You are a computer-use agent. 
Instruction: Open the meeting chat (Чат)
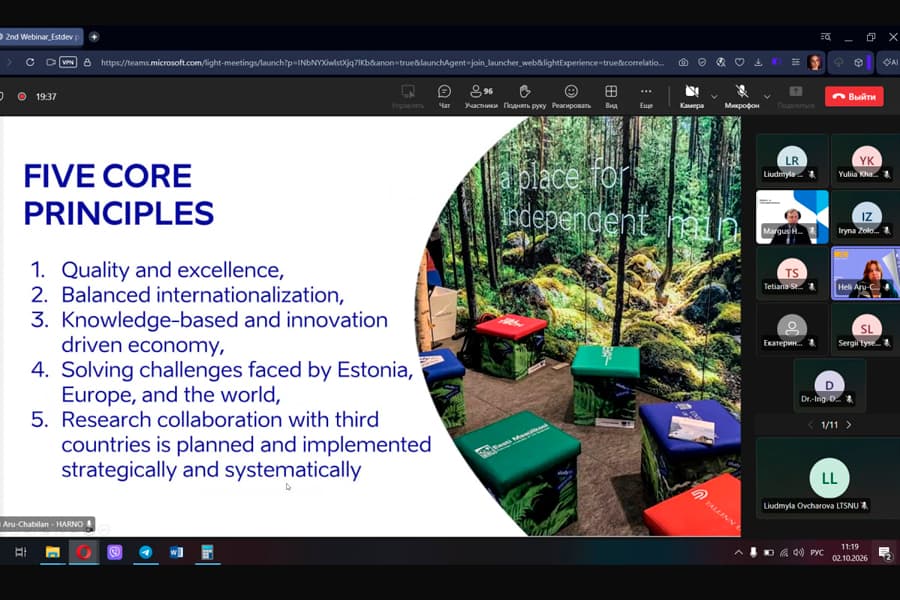tap(444, 96)
